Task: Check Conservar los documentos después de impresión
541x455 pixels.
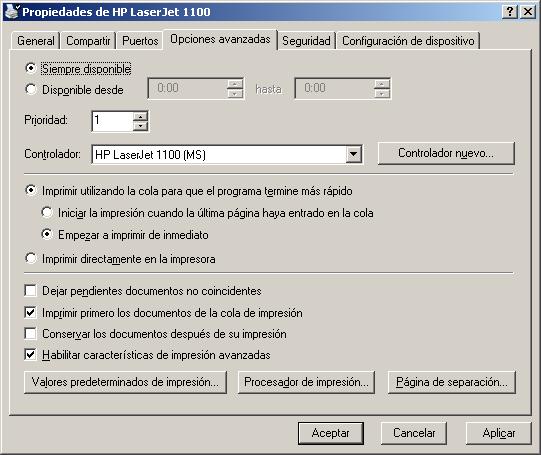Action: 30,334
